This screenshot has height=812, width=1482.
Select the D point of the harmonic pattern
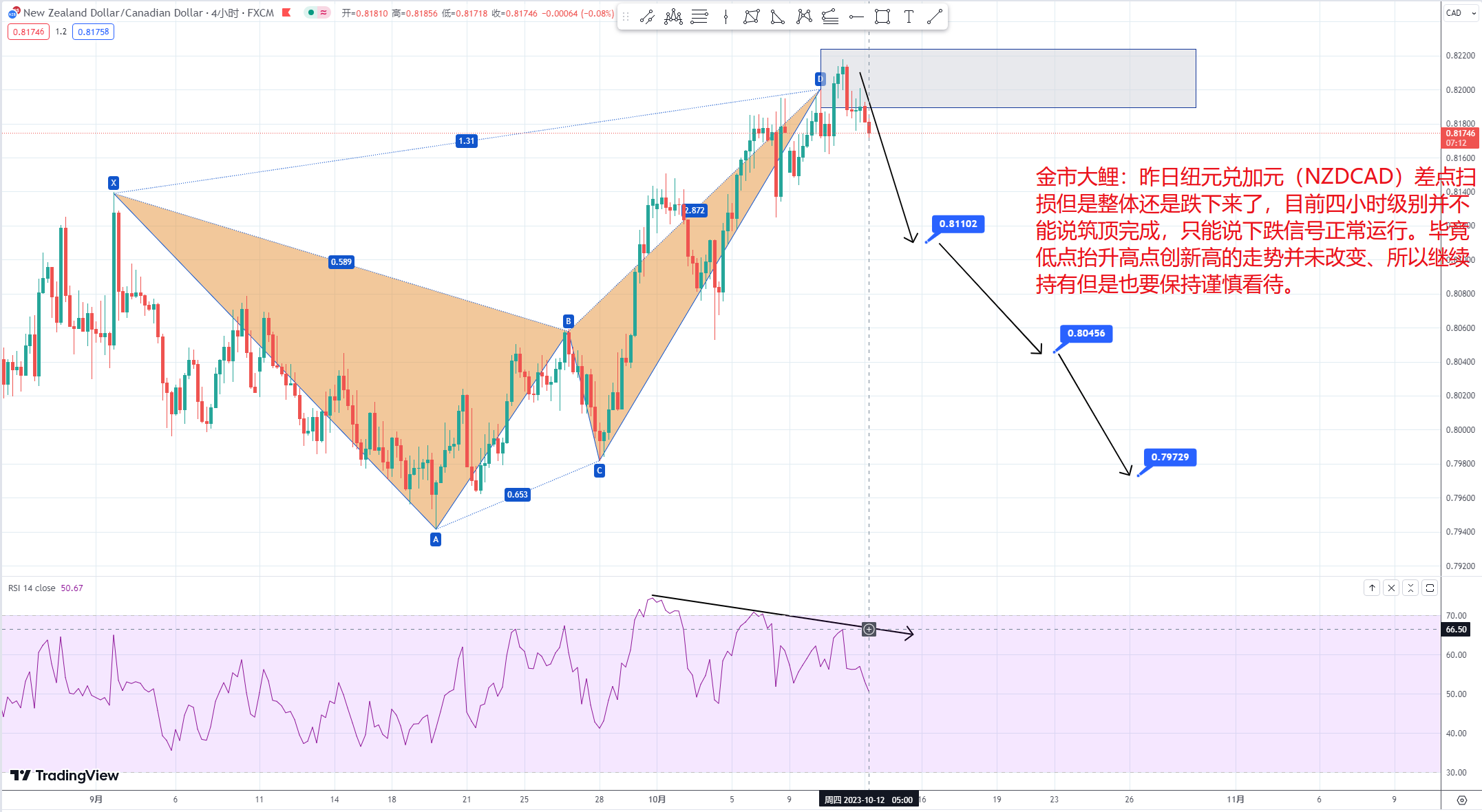(x=820, y=79)
